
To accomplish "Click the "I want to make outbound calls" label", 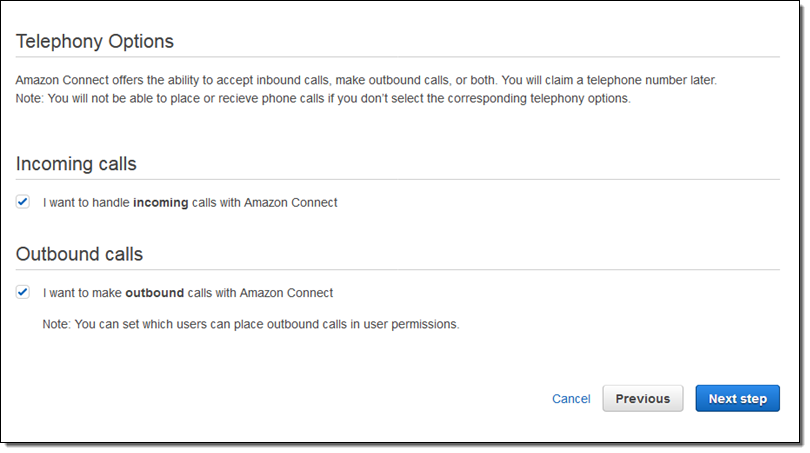I will (x=188, y=293).
